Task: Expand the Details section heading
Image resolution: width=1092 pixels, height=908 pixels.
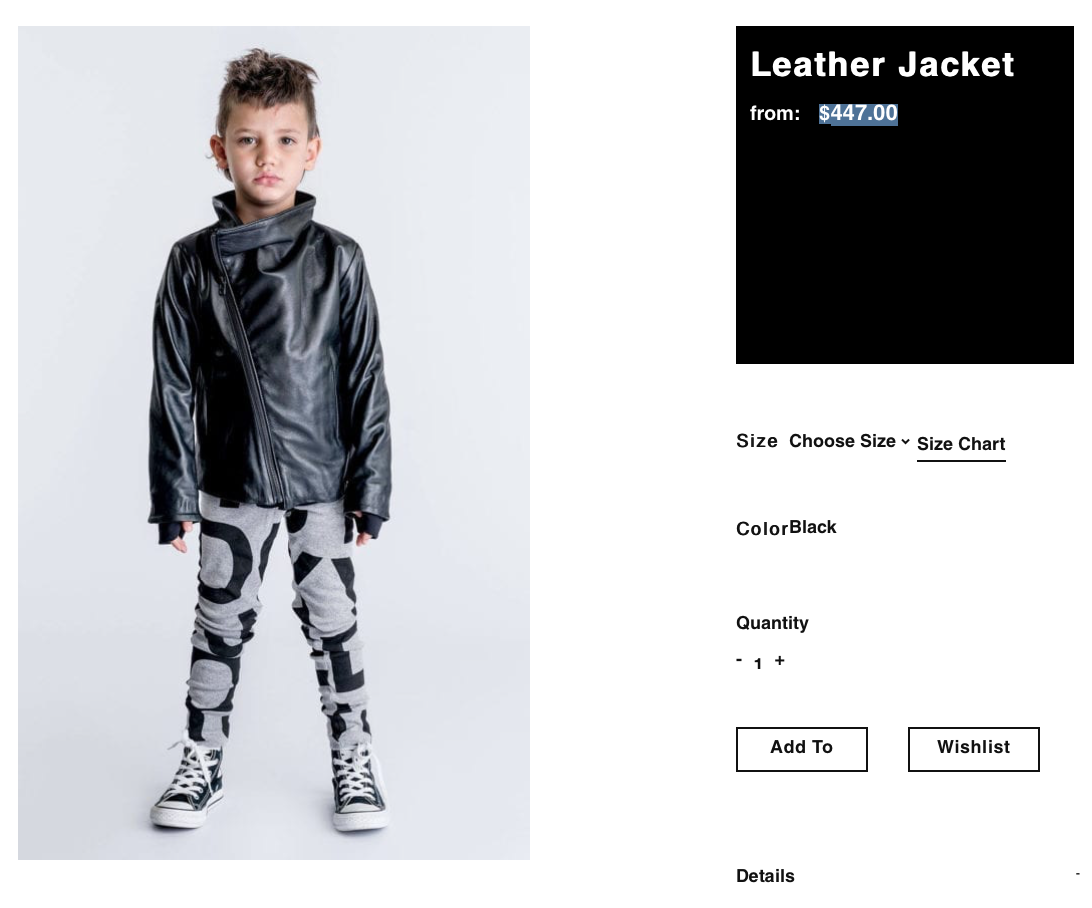Action: [765, 876]
